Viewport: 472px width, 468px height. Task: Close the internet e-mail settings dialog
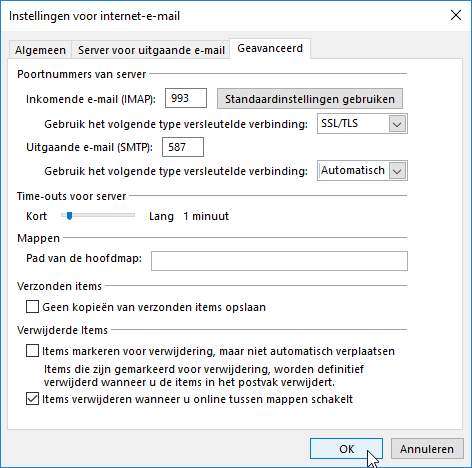pyautogui.click(x=456, y=15)
